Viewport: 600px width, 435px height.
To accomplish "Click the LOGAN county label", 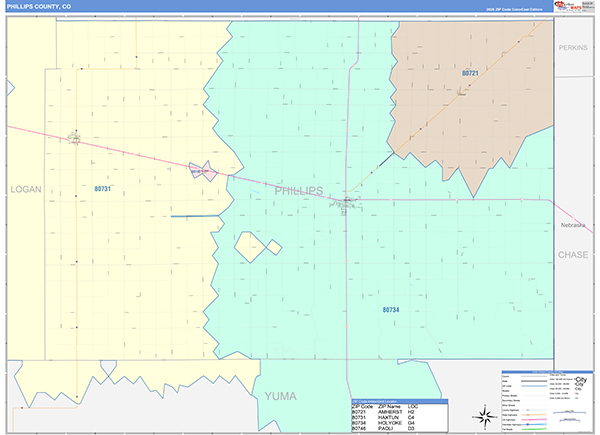I will tap(26, 189).
